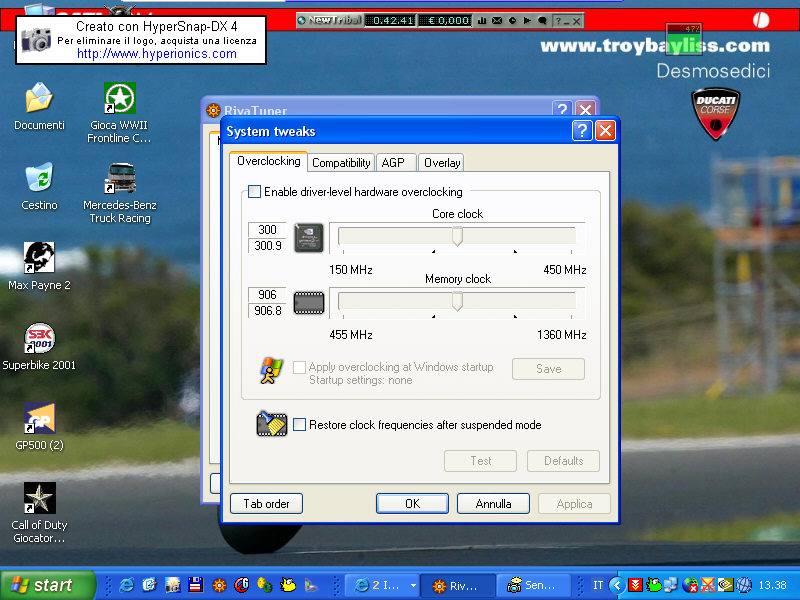Click the globe icon next to the clock
Image resolution: width=800 pixels, height=600 pixels.
(743, 585)
